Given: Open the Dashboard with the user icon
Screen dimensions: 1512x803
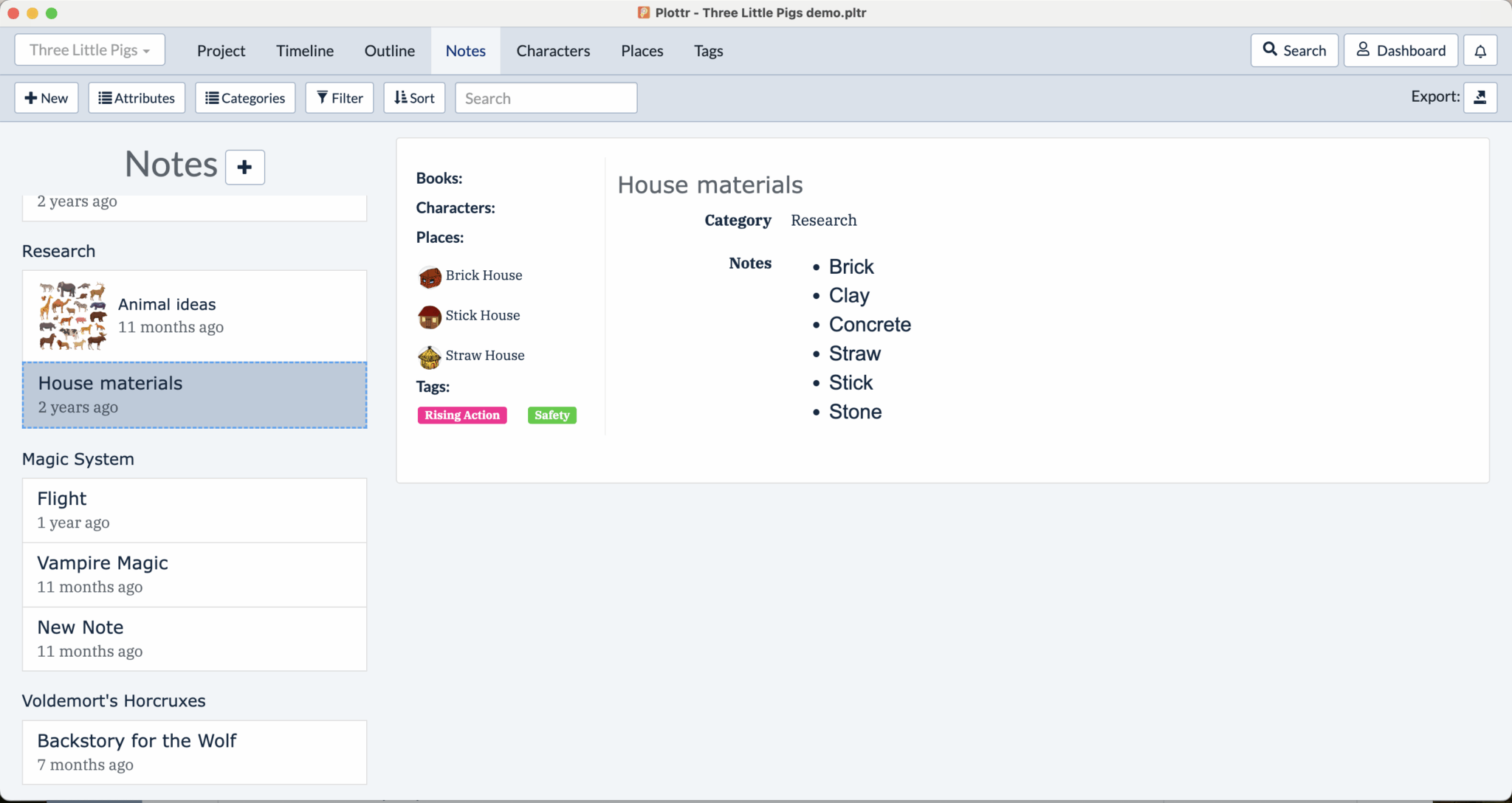Looking at the screenshot, I should [x=1401, y=51].
